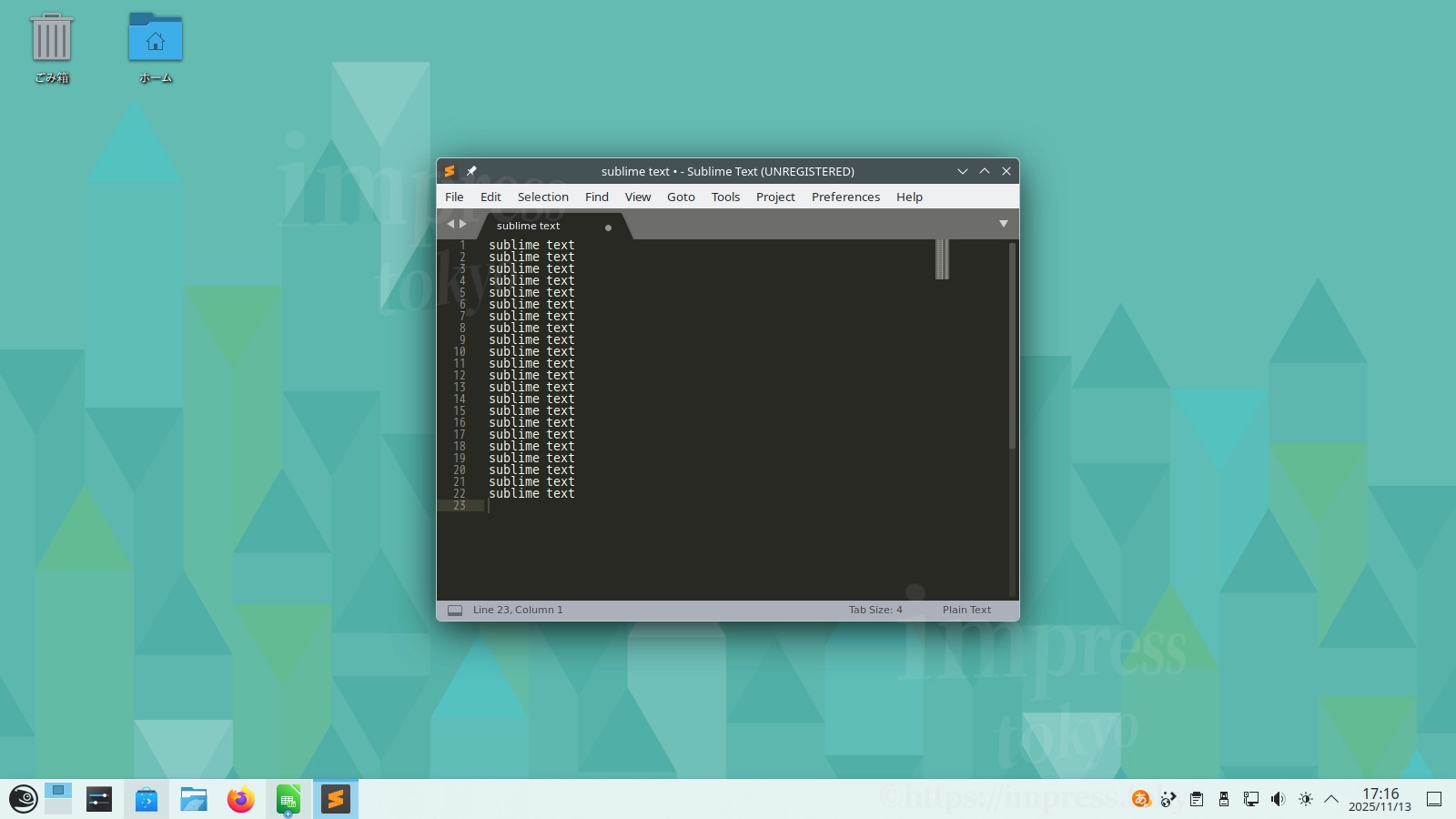Open the Dolphin file manager
The image size is (1456, 819).
(194, 799)
